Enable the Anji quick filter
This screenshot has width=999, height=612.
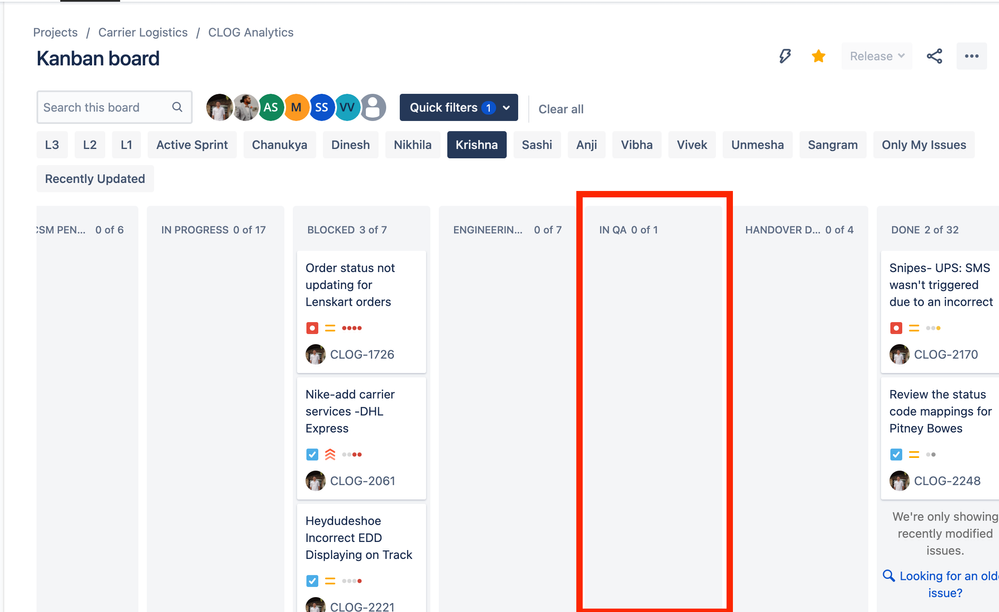pos(587,145)
